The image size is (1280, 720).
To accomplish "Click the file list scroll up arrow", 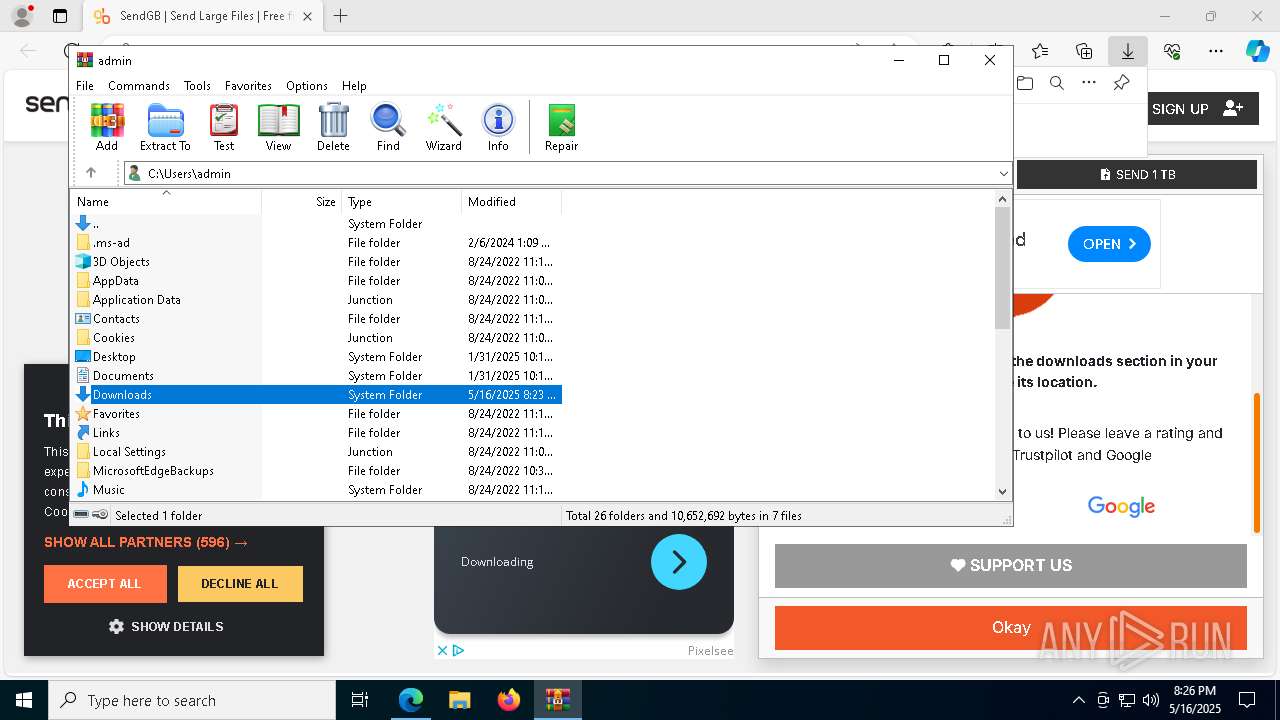I will pos(1002,199).
